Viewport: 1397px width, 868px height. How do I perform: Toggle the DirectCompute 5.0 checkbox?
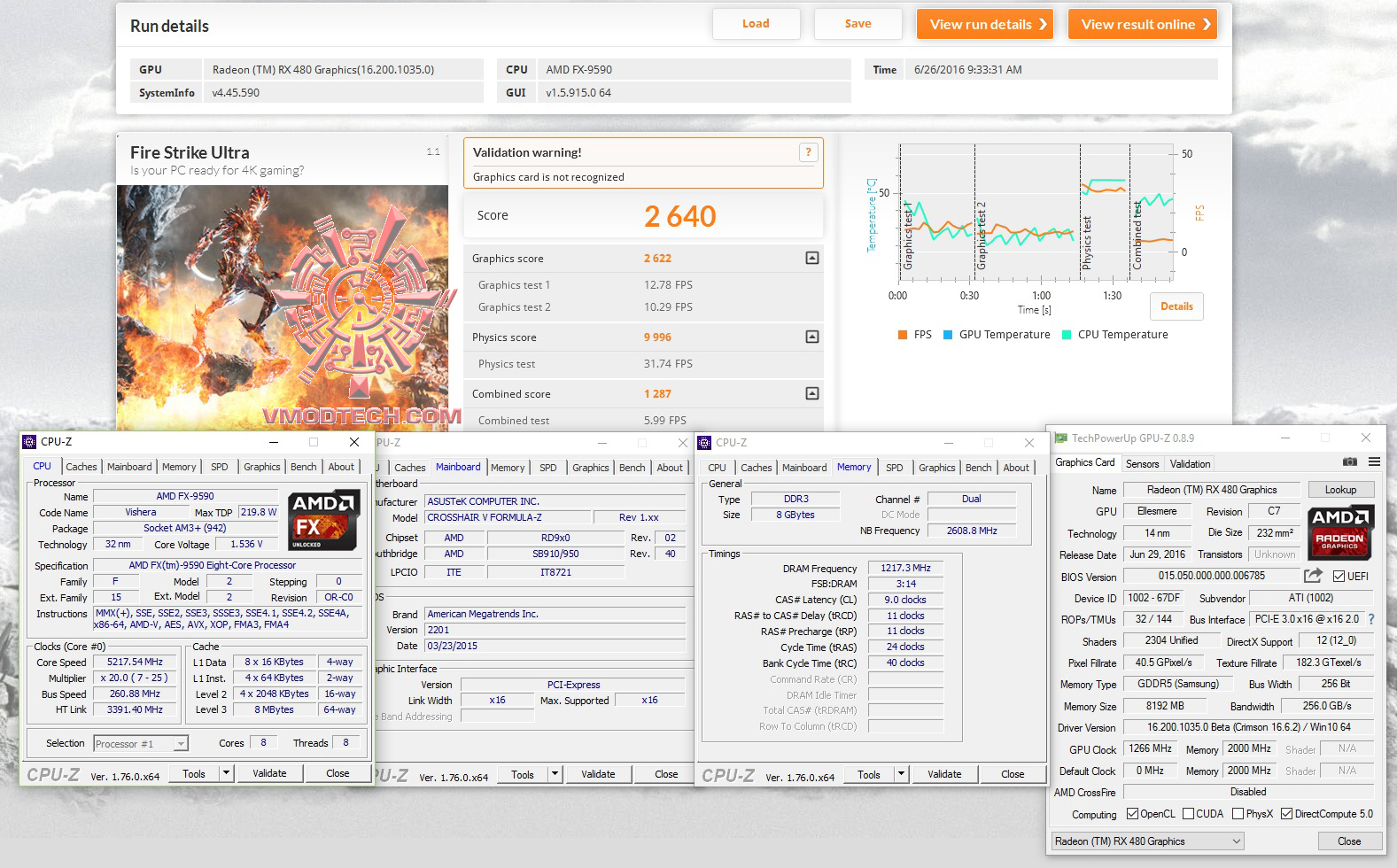point(1286,814)
